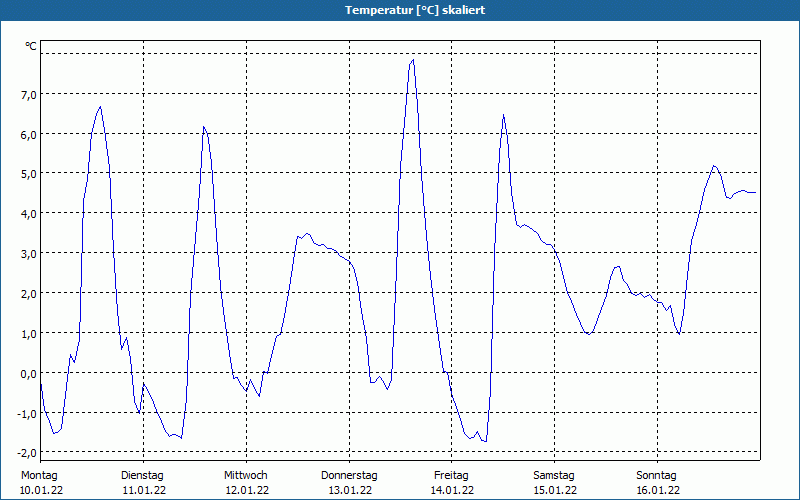800x500 pixels.
Task: Click the 16.01.22 date label
Action: (x=659, y=490)
